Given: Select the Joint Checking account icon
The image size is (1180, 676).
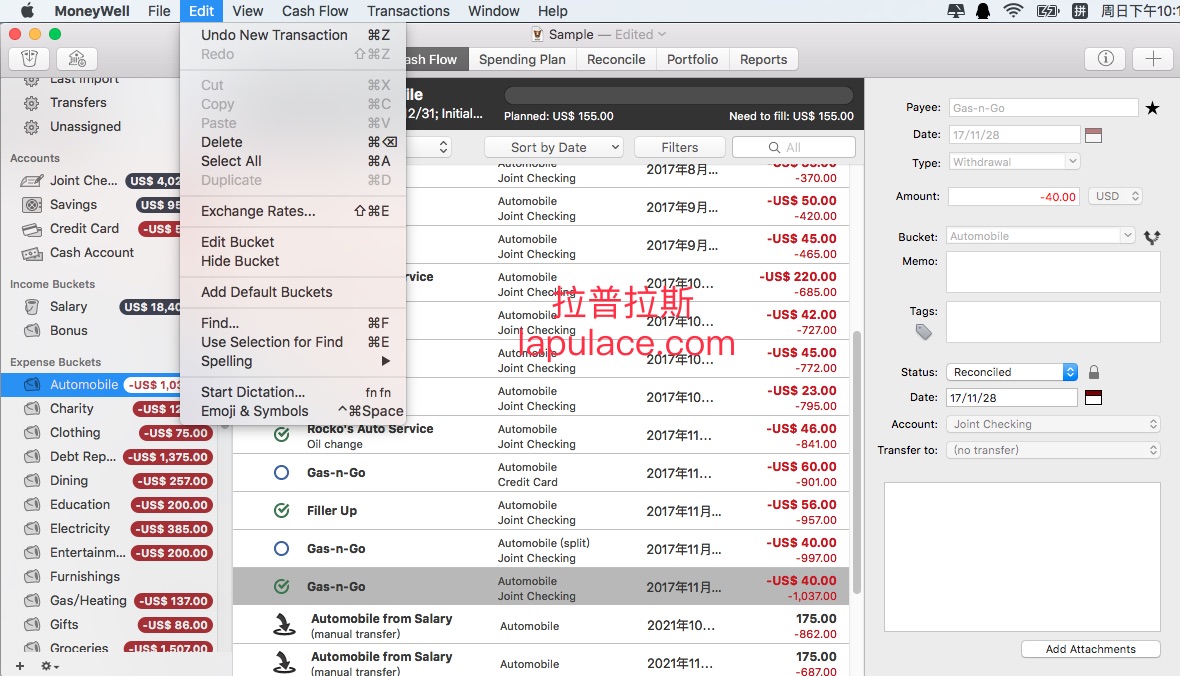Looking at the screenshot, I should click(x=32, y=181).
